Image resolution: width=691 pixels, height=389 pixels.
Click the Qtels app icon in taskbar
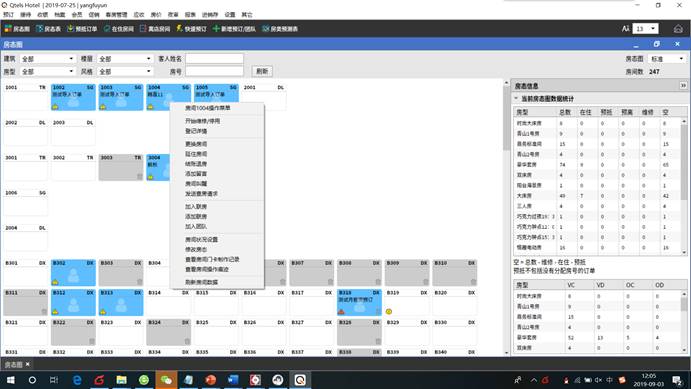pos(300,380)
